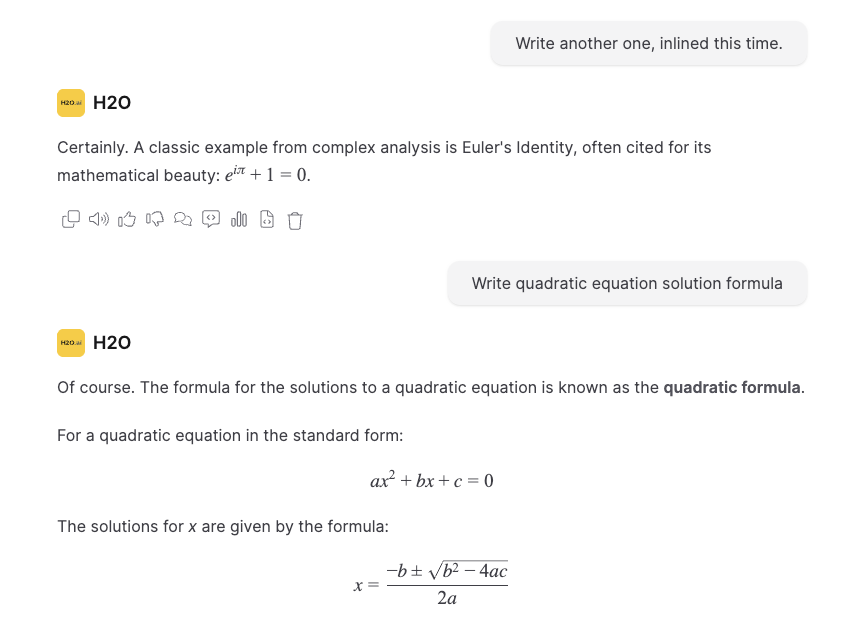Open usage statistics bar chart icon
848x626 pixels.
pos(238,219)
